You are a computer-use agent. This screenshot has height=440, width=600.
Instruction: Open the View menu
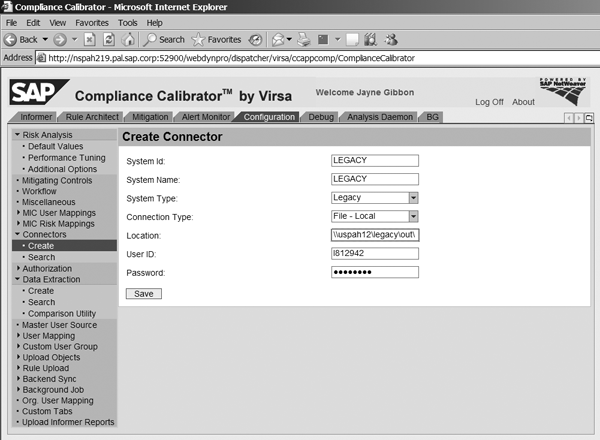(x=57, y=23)
